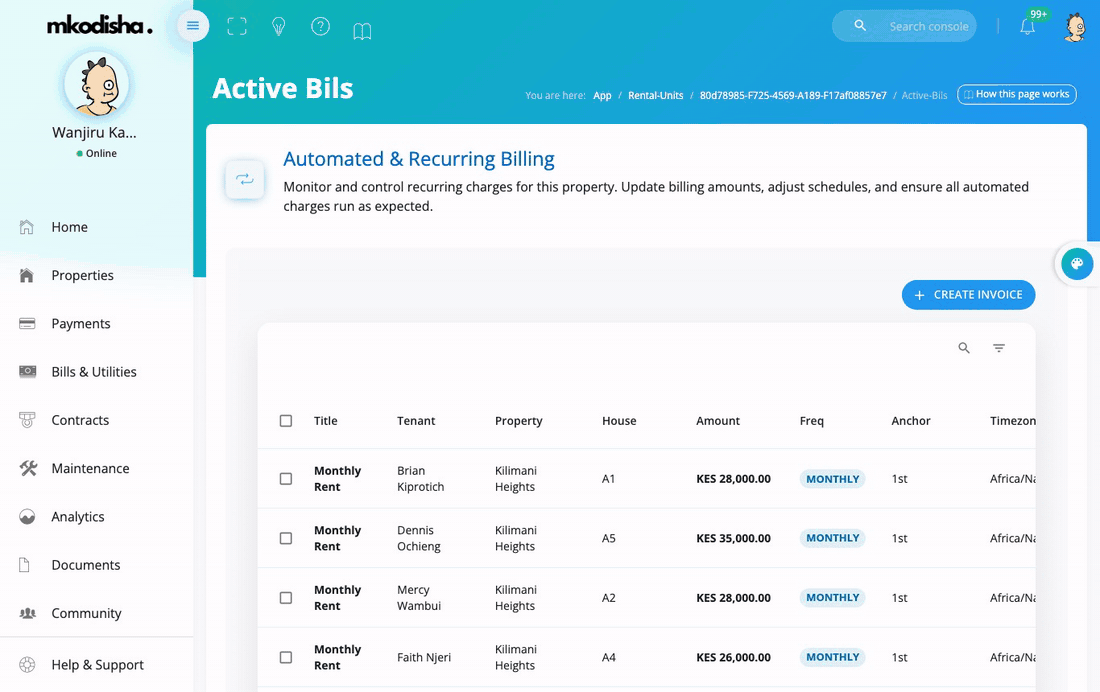
Task: Click the theme palette icon
Action: tap(1077, 264)
